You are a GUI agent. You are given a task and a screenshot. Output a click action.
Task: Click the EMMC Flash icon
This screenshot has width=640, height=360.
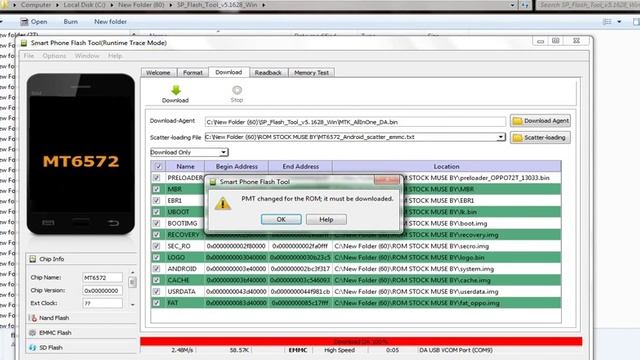click(33, 333)
